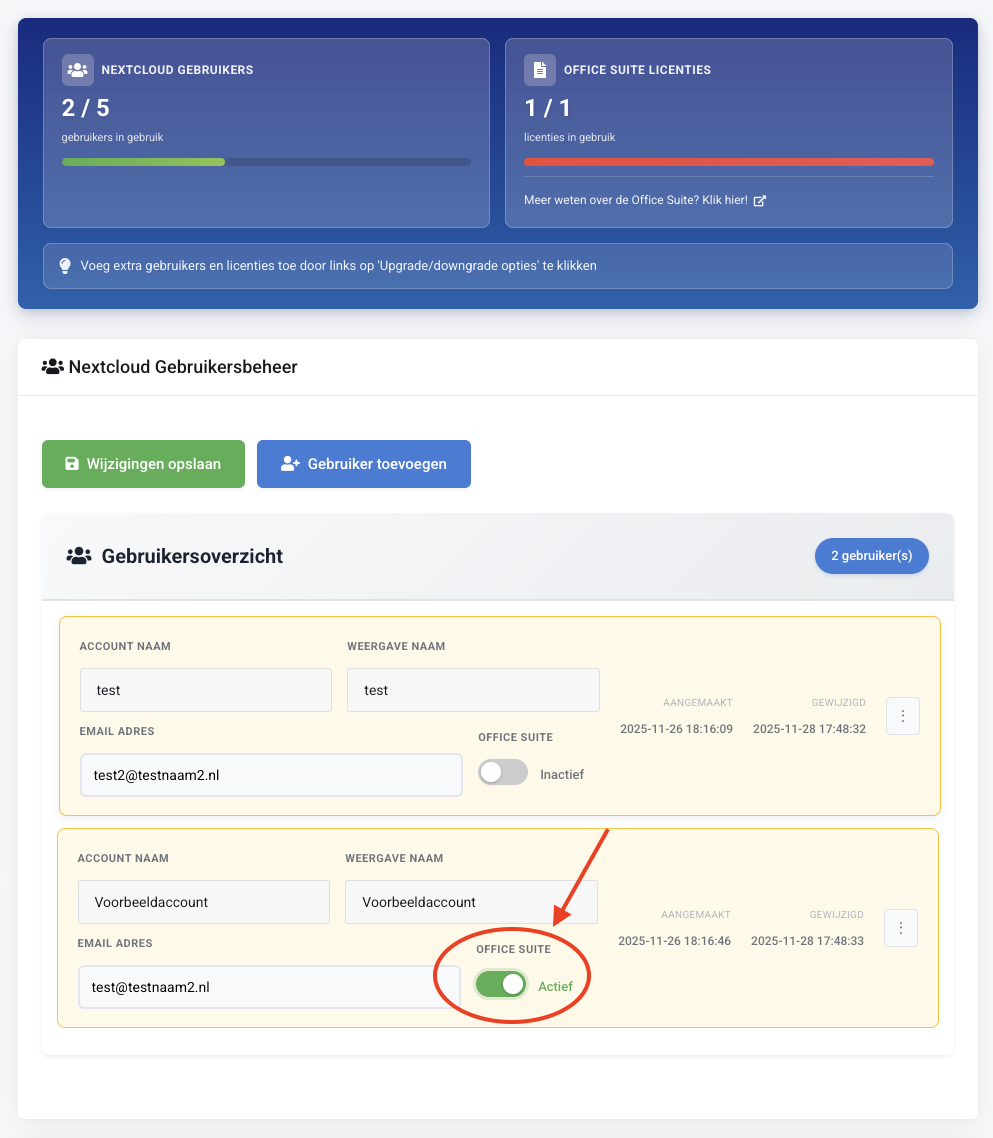Click created date 2025-11-26 18:16:09

tap(677, 729)
